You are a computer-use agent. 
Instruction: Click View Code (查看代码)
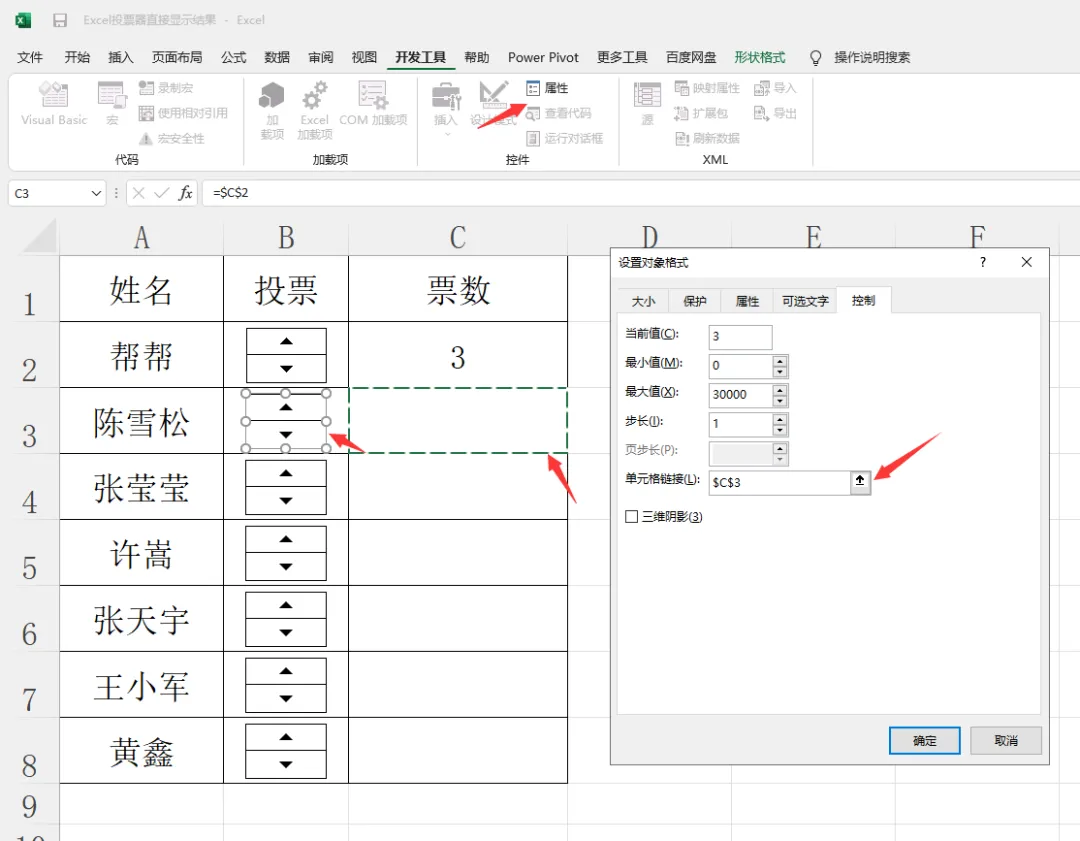559,113
